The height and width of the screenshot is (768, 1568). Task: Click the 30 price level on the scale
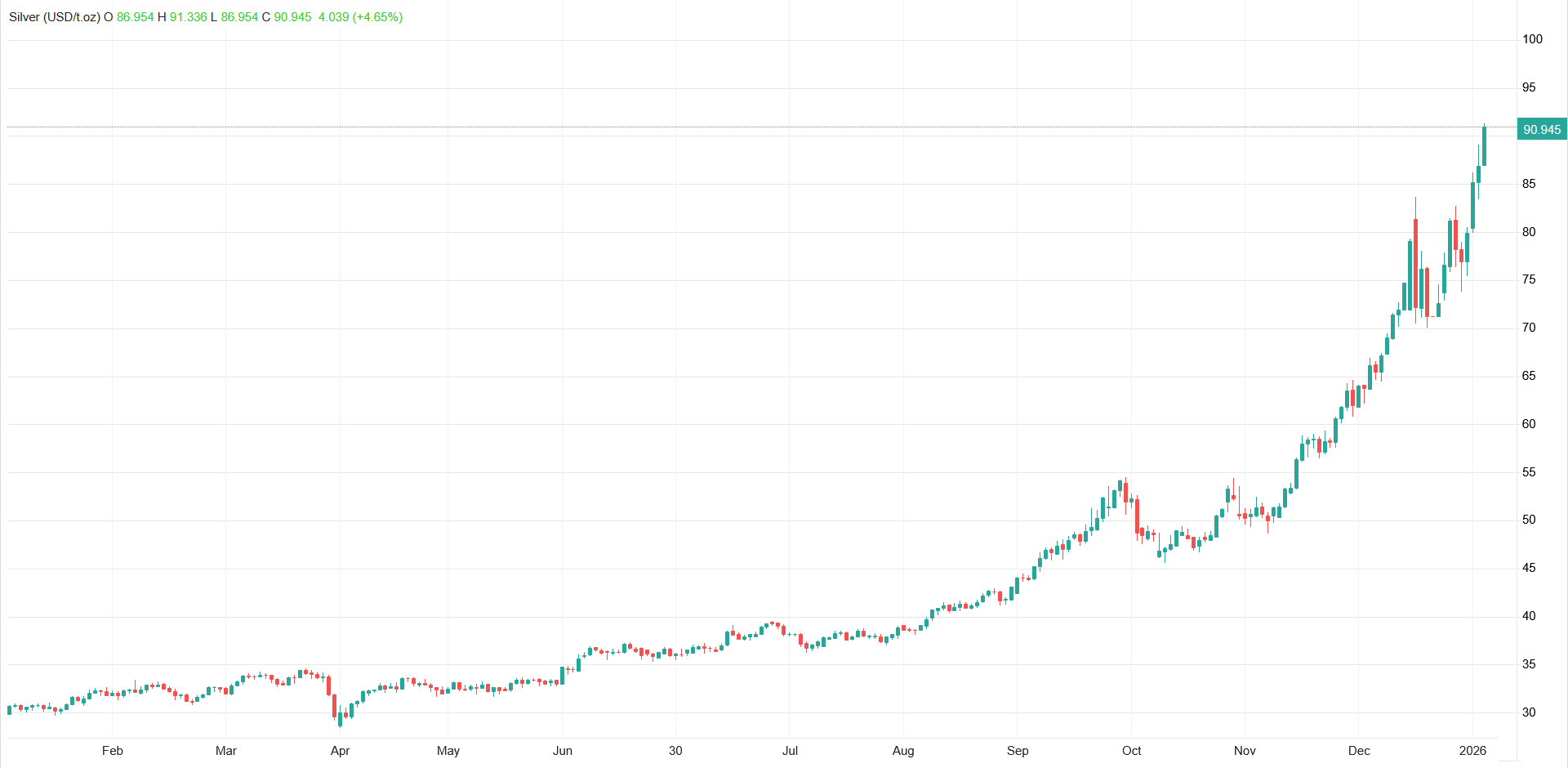[1529, 712]
